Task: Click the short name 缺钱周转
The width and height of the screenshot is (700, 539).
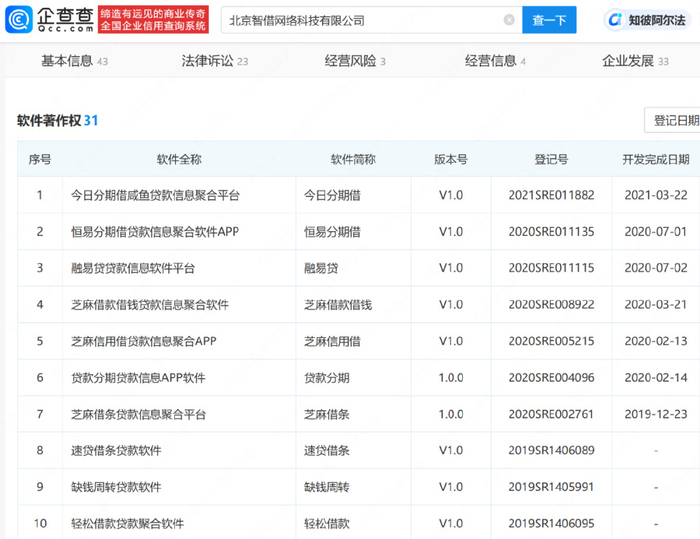Action: click(x=327, y=487)
